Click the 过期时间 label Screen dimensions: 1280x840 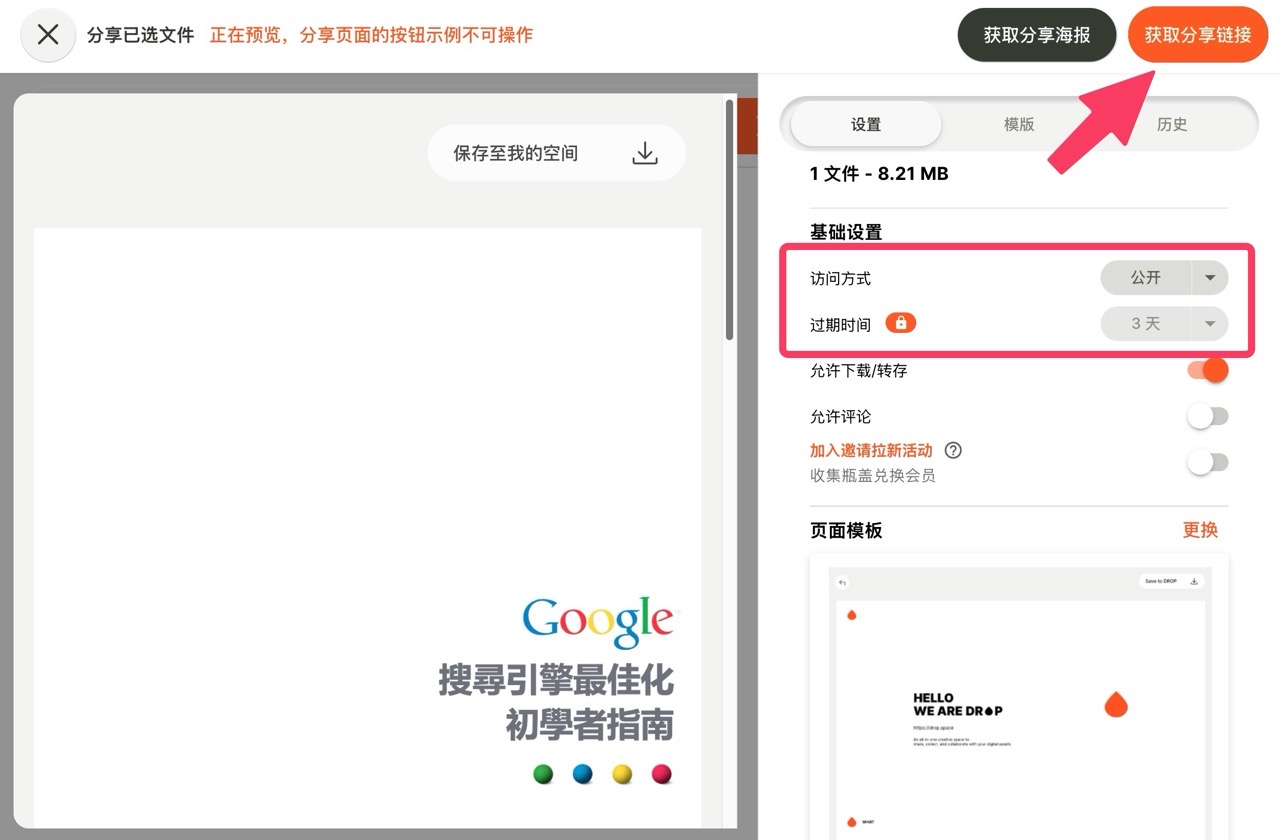[840, 324]
